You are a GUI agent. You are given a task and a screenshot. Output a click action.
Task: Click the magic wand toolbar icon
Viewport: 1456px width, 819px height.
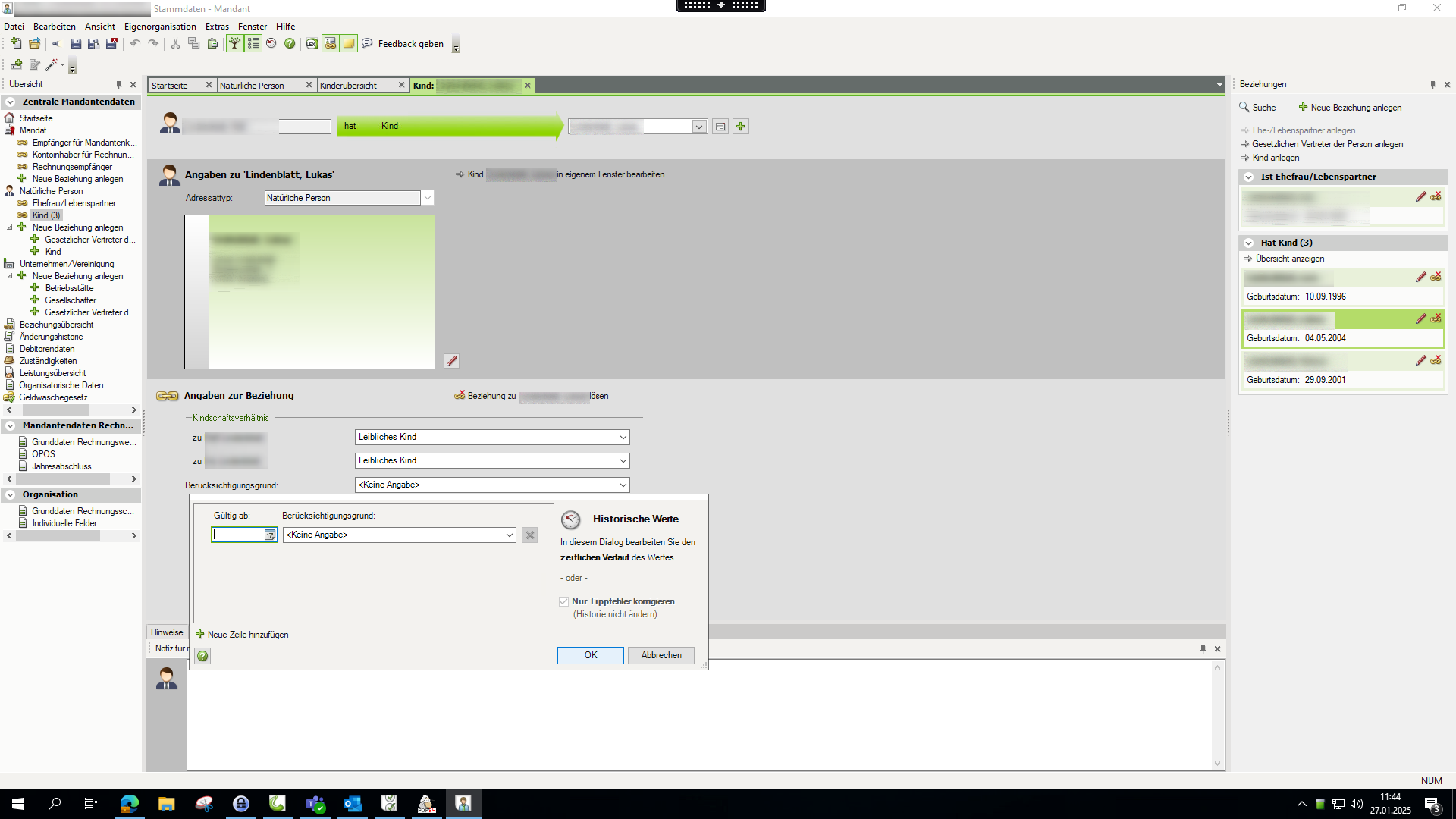pyautogui.click(x=52, y=65)
